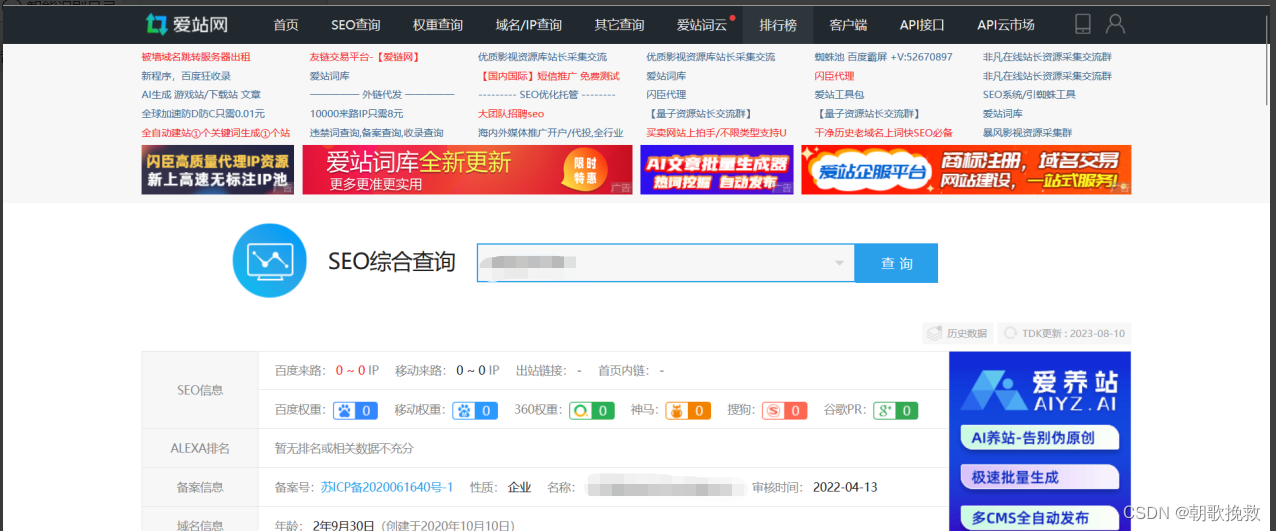Viewport: 1276px width, 531px height.
Task: Click the AI养站-告别伪原创 ad button
Action: [1039, 437]
